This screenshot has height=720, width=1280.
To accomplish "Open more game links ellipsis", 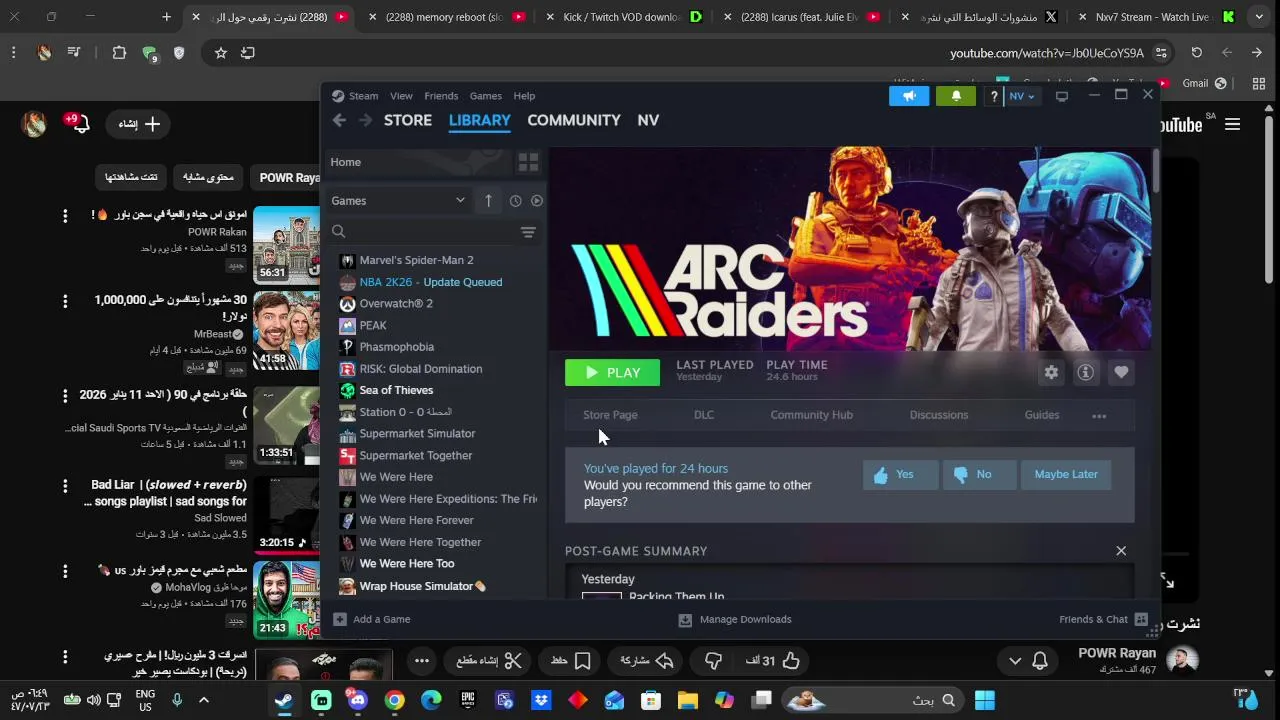I will coord(1099,416).
